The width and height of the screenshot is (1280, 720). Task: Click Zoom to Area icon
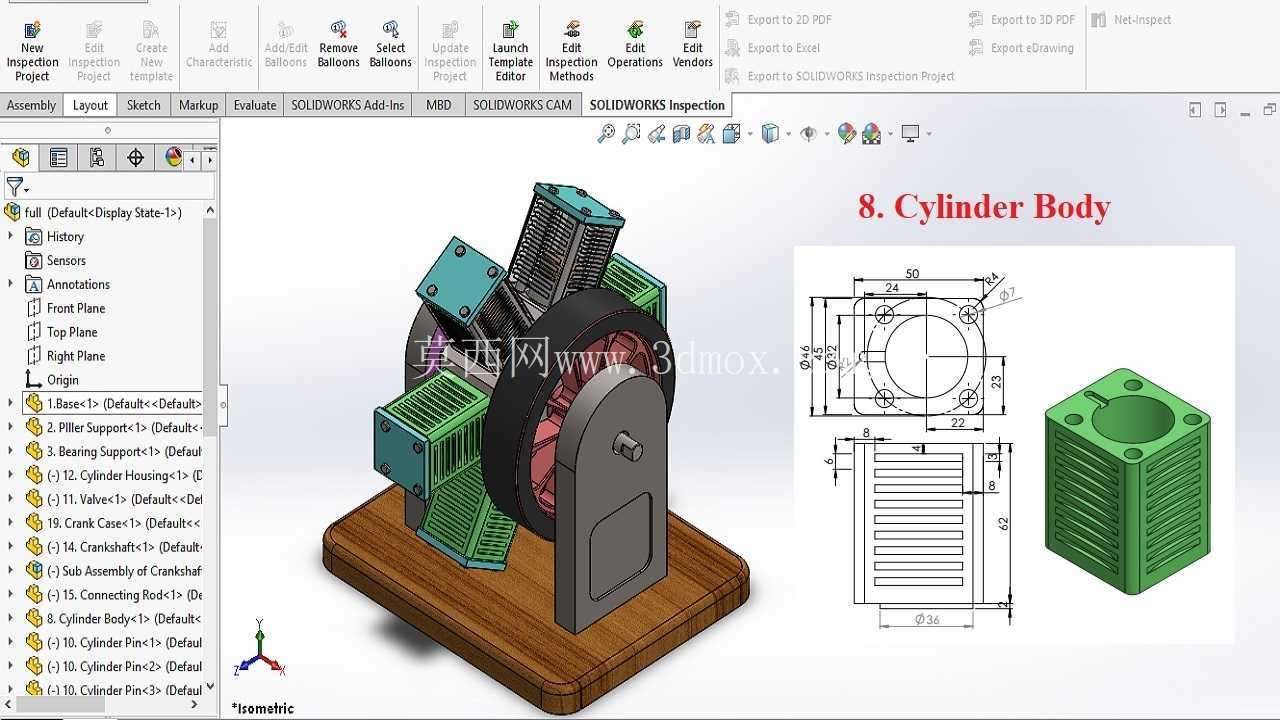point(631,134)
